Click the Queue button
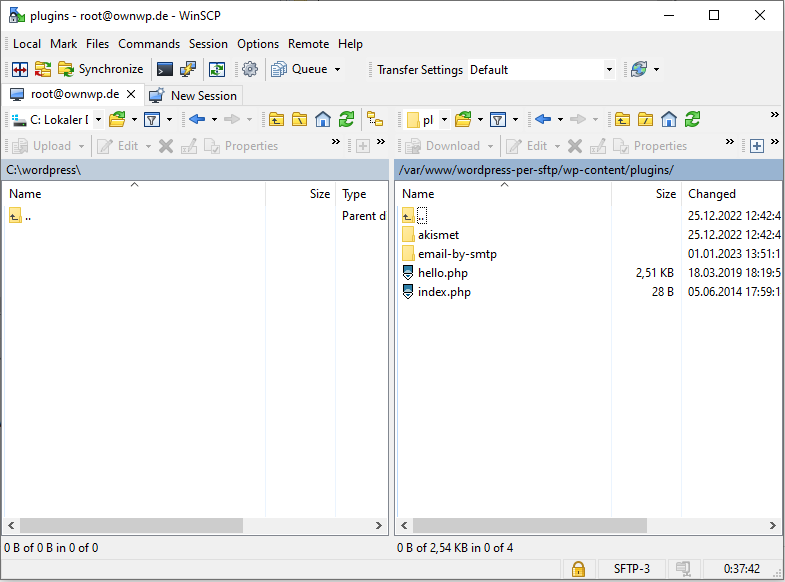Viewport: 785px width, 582px height. pos(299,69)
